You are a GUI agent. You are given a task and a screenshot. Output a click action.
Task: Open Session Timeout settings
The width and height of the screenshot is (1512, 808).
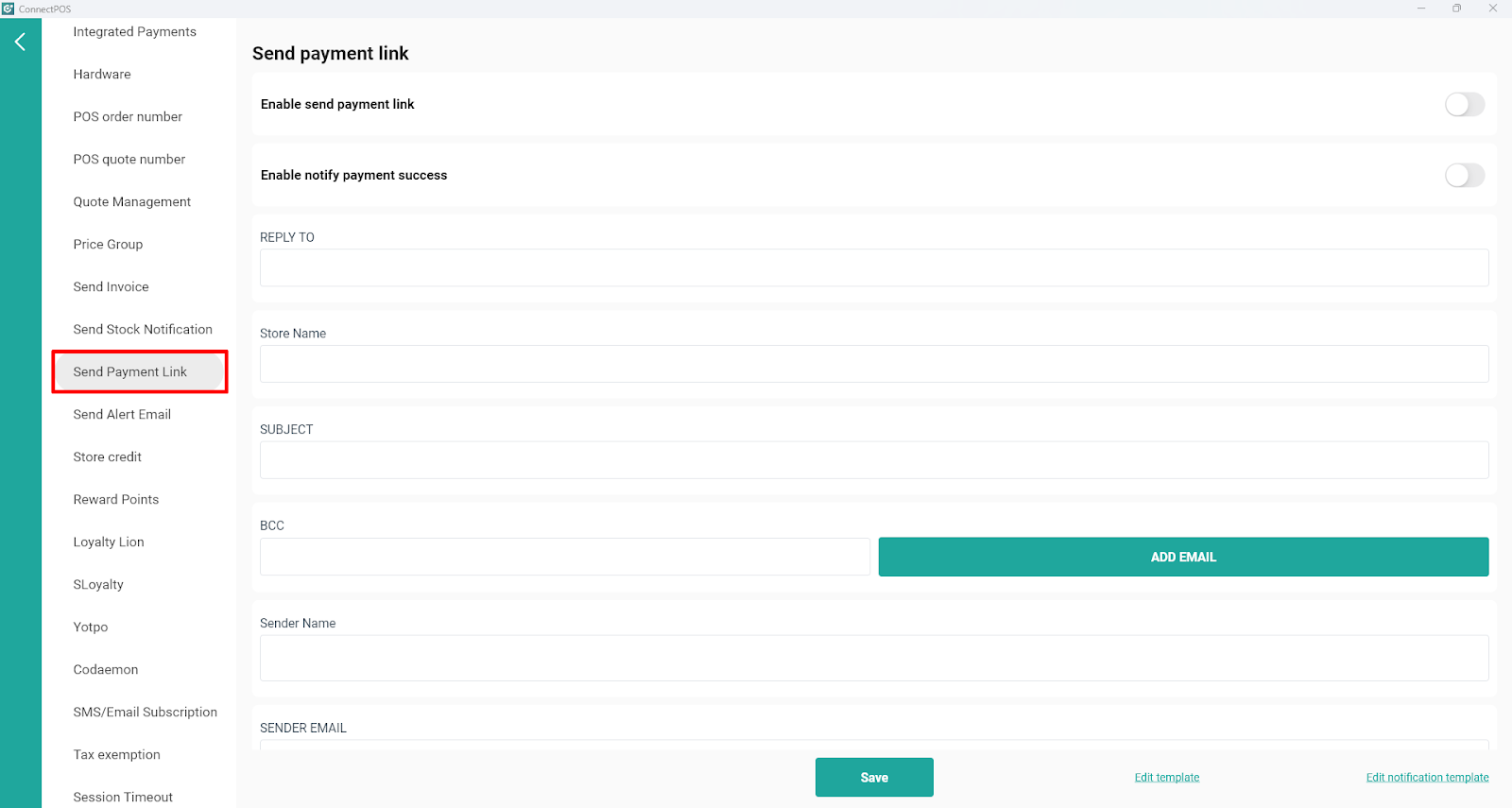(123, 797)
